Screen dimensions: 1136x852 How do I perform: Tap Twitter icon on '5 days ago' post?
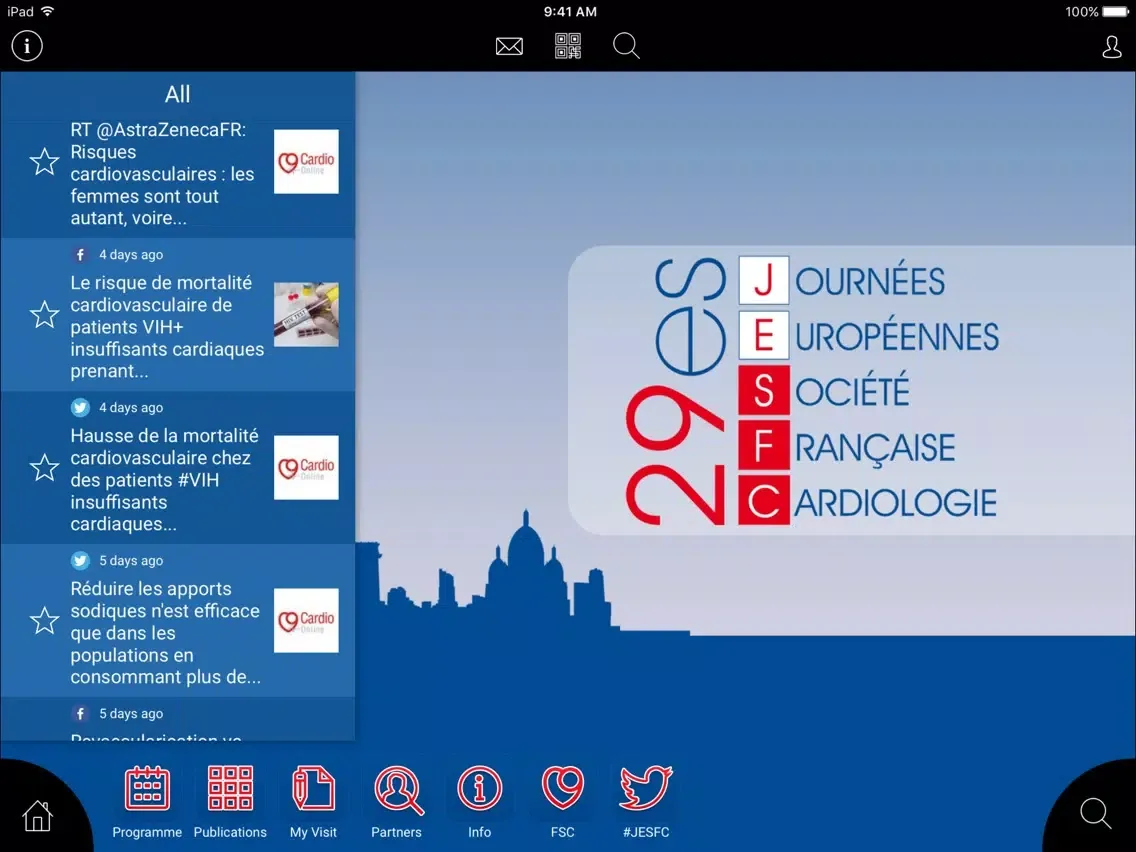pos(80,560)
